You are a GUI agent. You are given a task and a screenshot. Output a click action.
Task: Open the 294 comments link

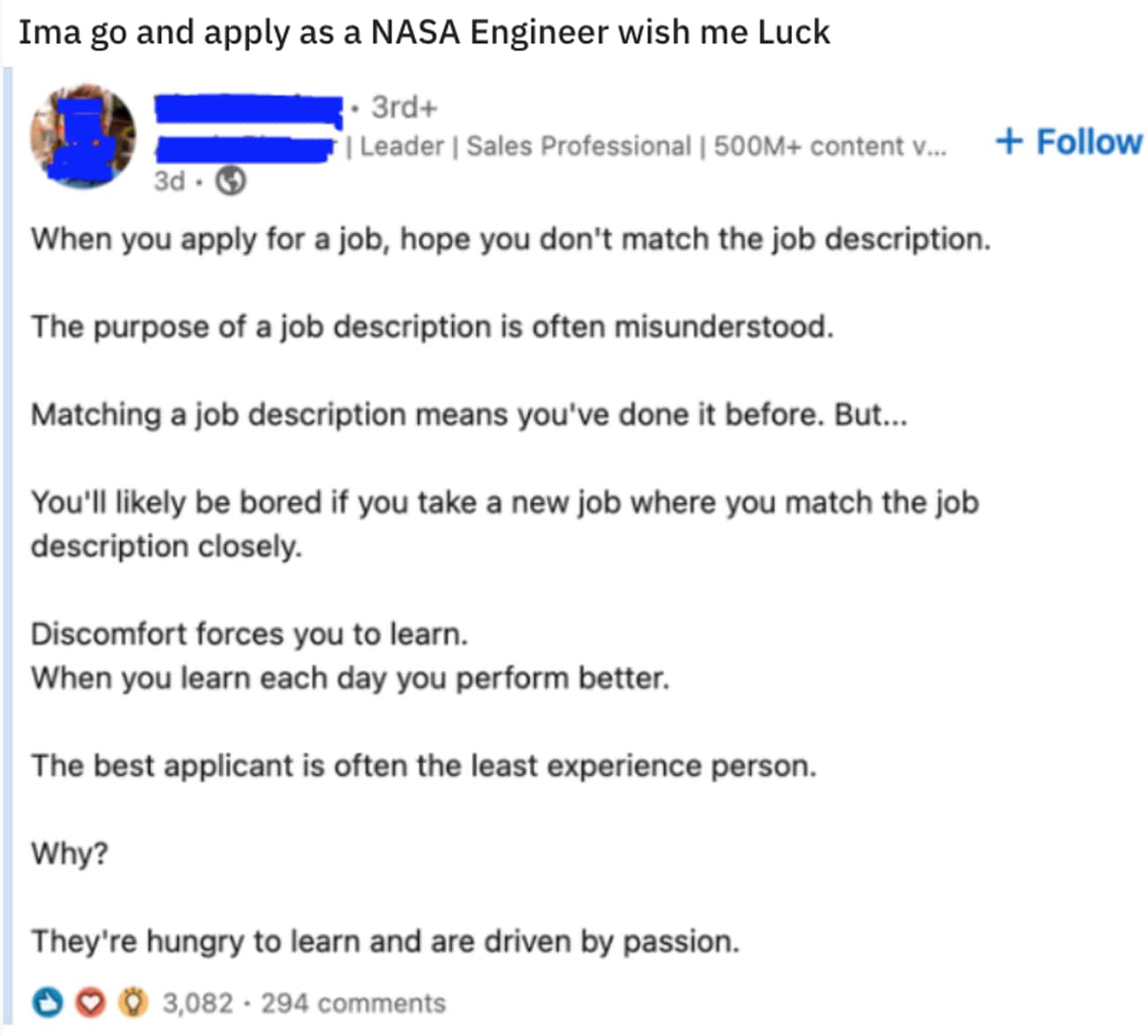point(353,1003)
